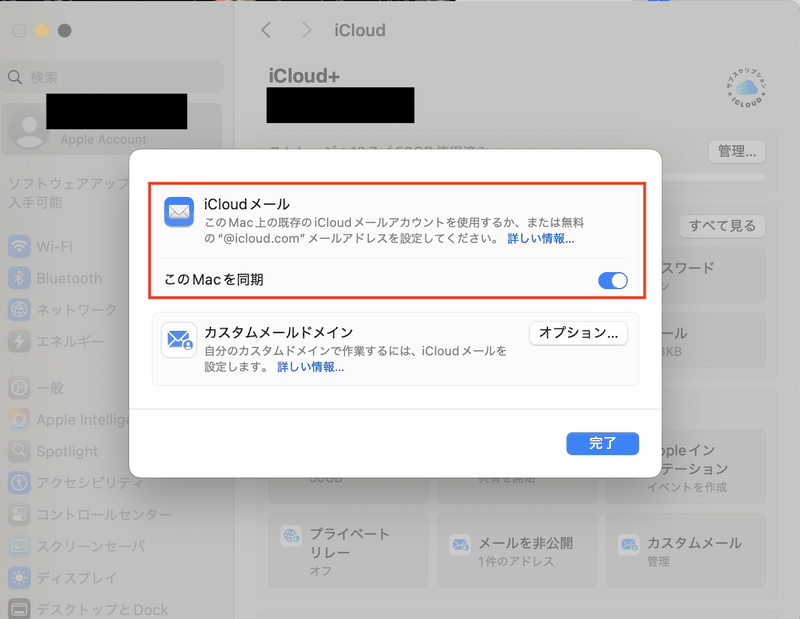Click the デスクトップとDock sidebar icon
The height and width of the screenshot is (619, 800).
pyautogui.click(x=19, y=609)
